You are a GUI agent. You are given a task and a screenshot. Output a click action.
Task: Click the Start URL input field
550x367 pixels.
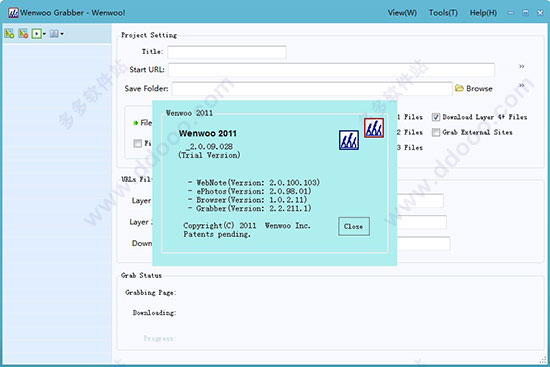[331, 69]
